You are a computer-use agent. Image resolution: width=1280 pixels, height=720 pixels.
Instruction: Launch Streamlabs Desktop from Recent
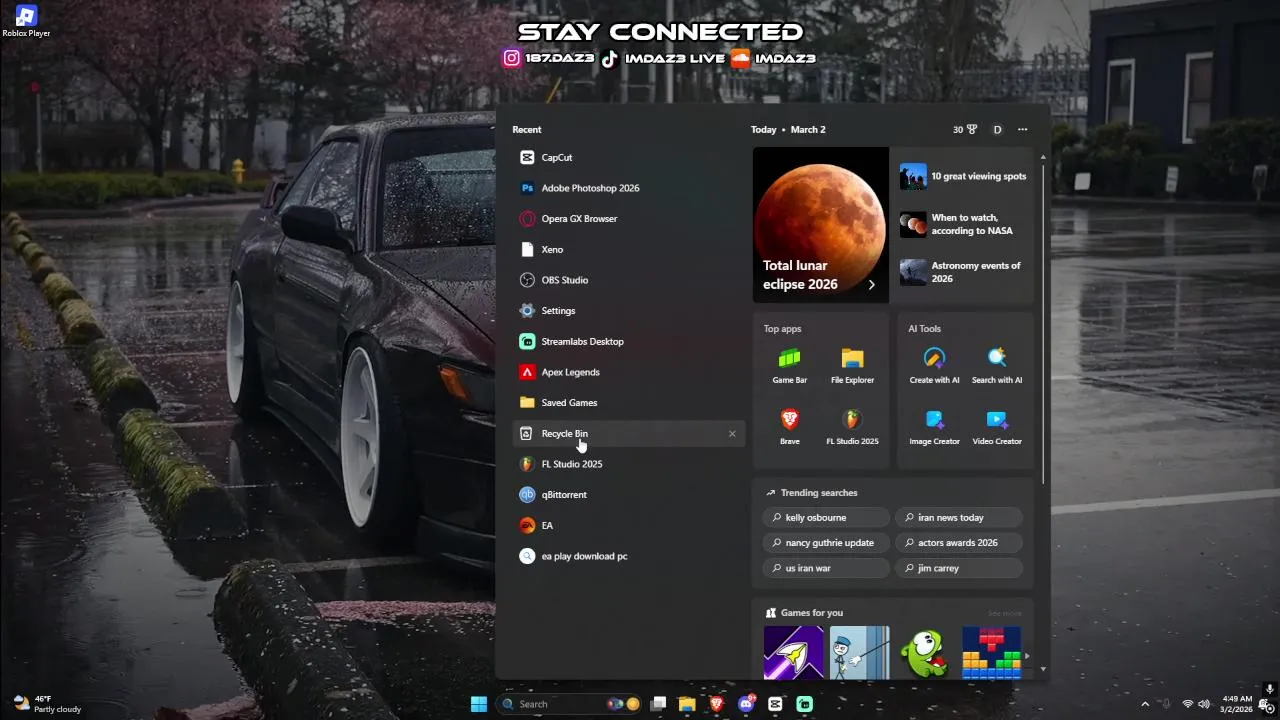628,341
